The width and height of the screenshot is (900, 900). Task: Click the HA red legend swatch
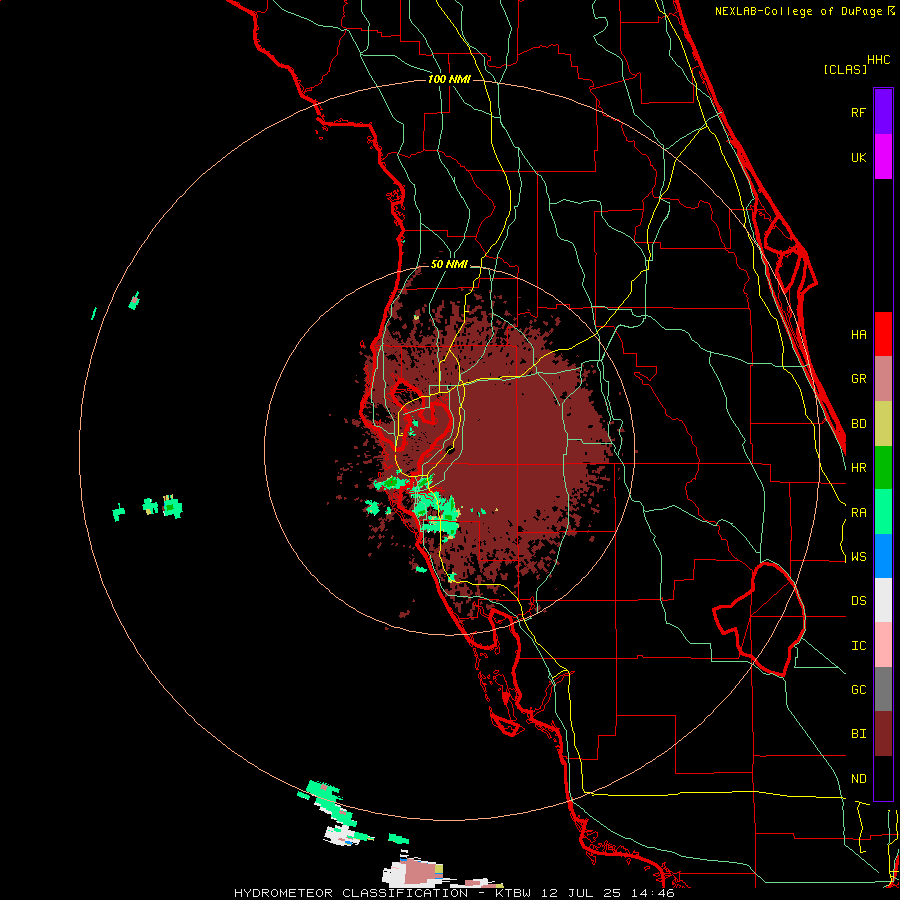point(883,334)
